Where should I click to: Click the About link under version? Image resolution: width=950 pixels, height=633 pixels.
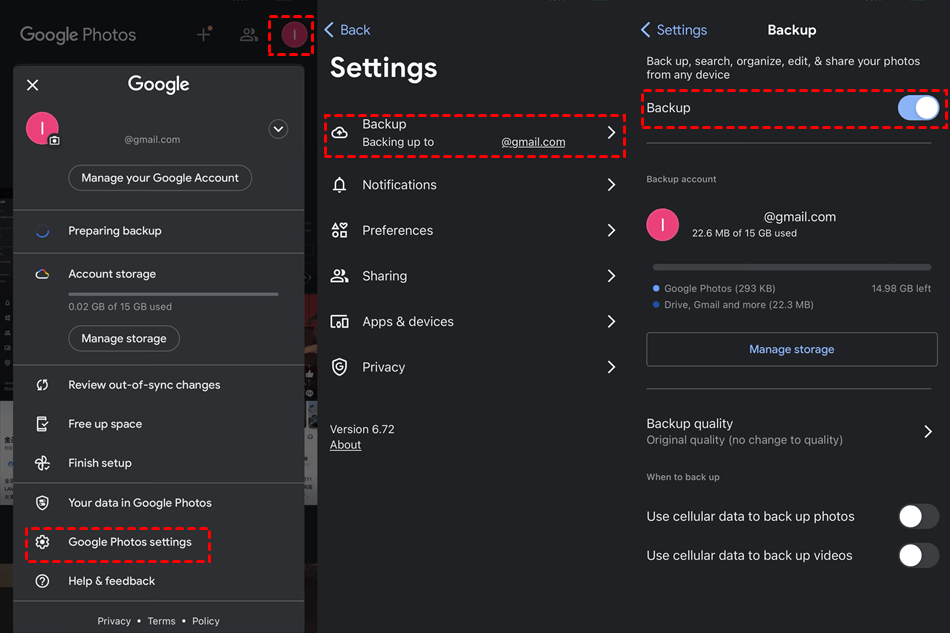[346, 445]
